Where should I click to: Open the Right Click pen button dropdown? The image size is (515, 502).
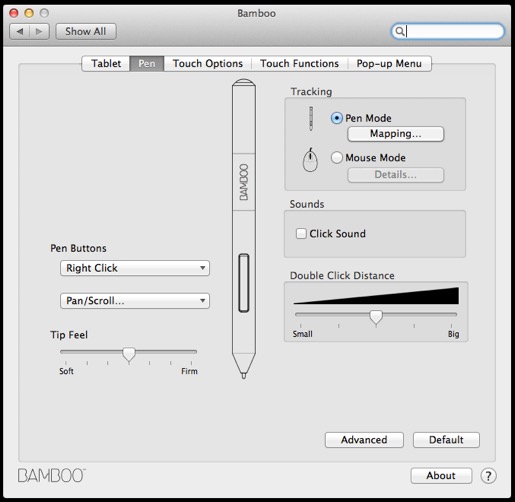(135, 268)
